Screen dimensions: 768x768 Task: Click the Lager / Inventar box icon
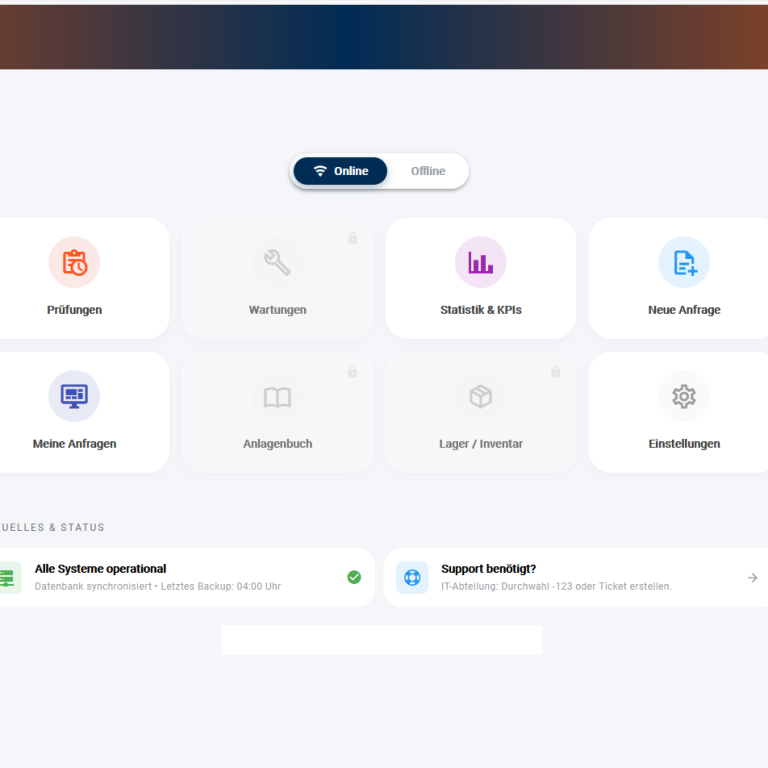click(480, 397)
